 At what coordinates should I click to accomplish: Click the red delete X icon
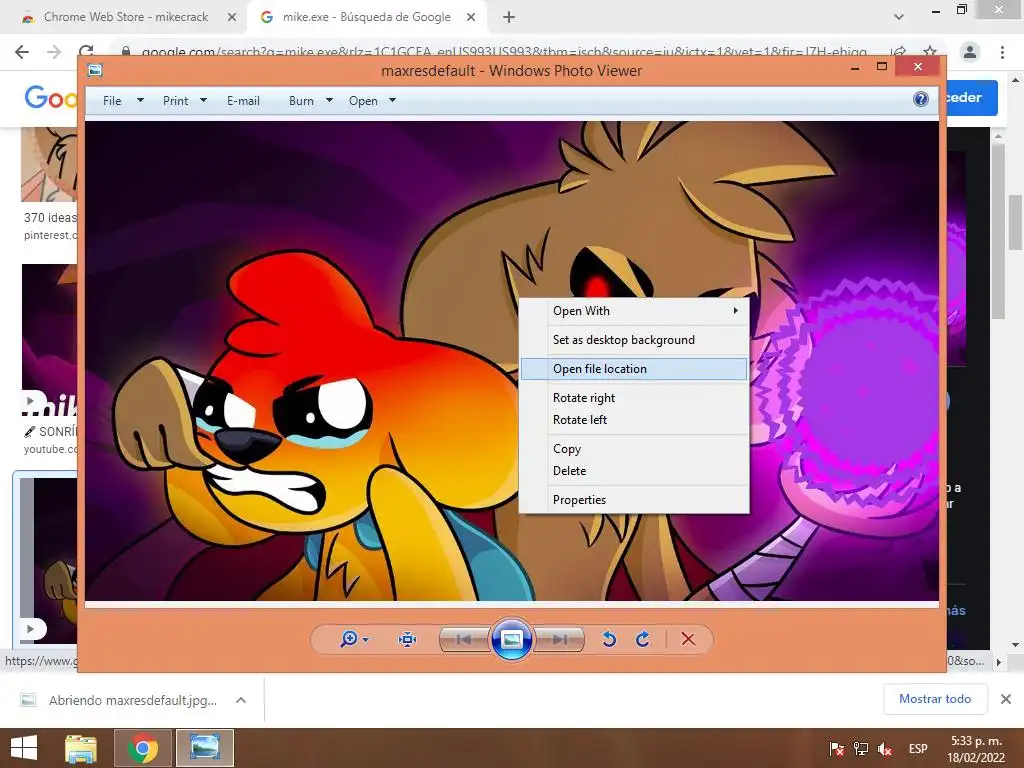pyautogui.click(x=688, y=639)
